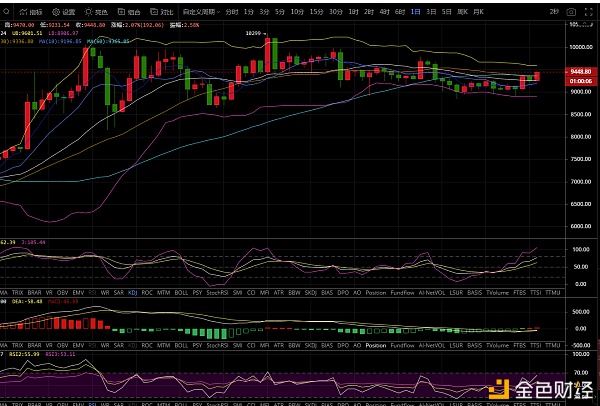Take a chart snapshot with the camera icon
Viewport: 600px width, 406px height.
coord(571,12)
